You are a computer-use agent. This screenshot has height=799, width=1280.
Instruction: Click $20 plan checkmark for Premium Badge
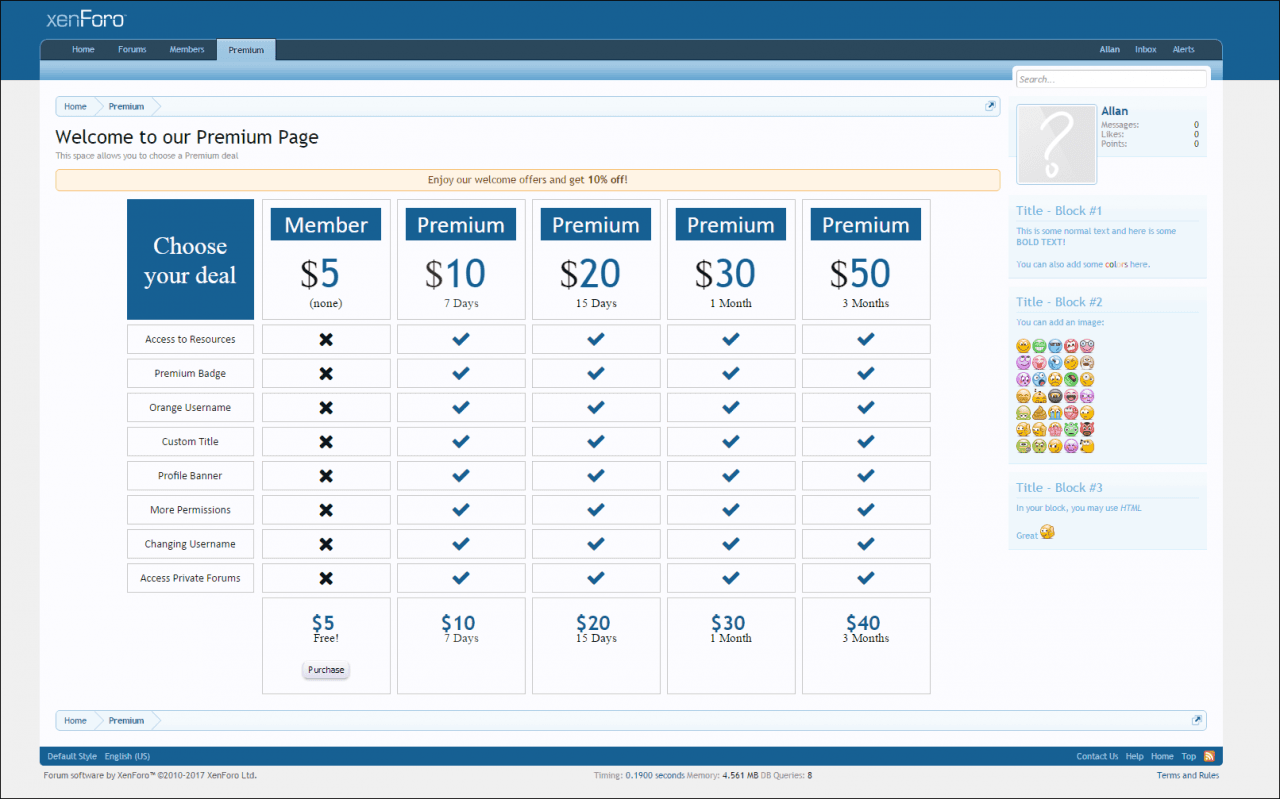(596, 373)
